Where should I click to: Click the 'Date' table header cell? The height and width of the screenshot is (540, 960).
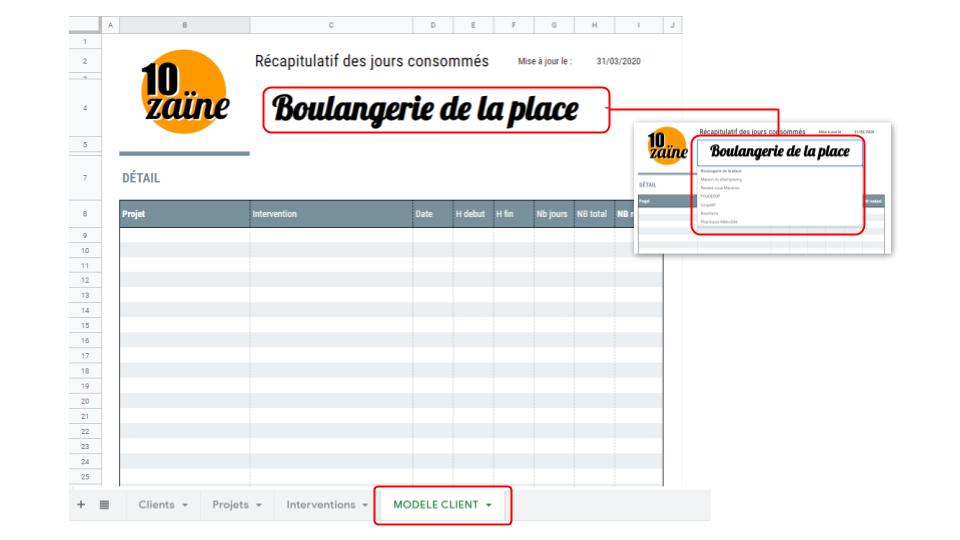point(433,214)
